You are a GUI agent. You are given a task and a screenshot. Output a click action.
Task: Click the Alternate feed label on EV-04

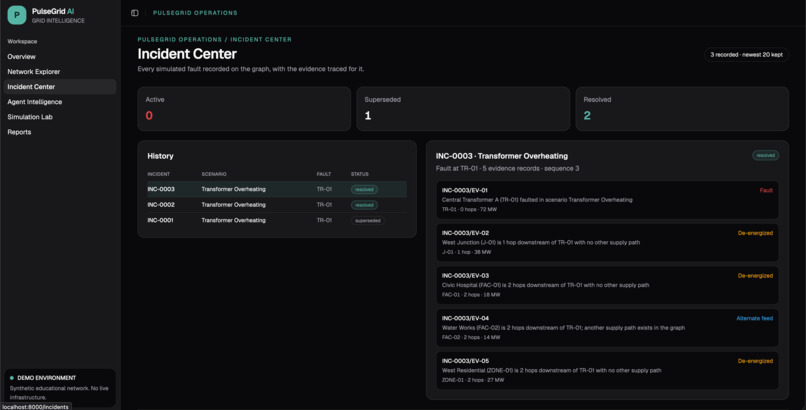click(754, 318)
